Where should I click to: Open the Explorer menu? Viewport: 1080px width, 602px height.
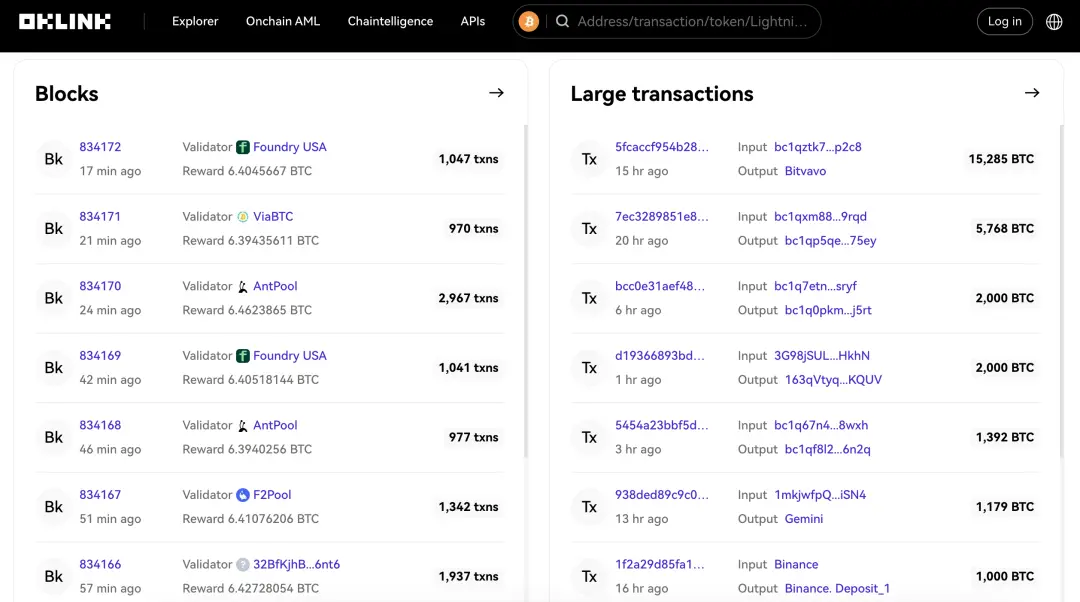[195, 21]
